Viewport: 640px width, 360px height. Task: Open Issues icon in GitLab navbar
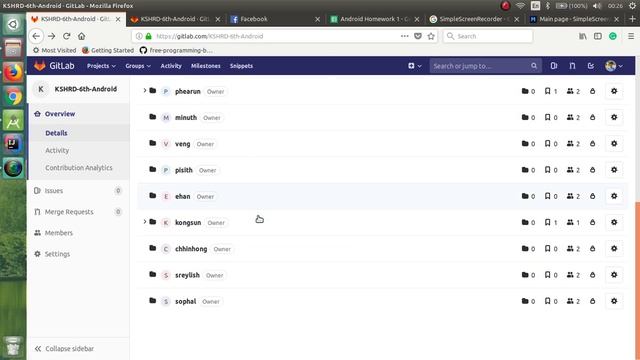tap(553, 66)
